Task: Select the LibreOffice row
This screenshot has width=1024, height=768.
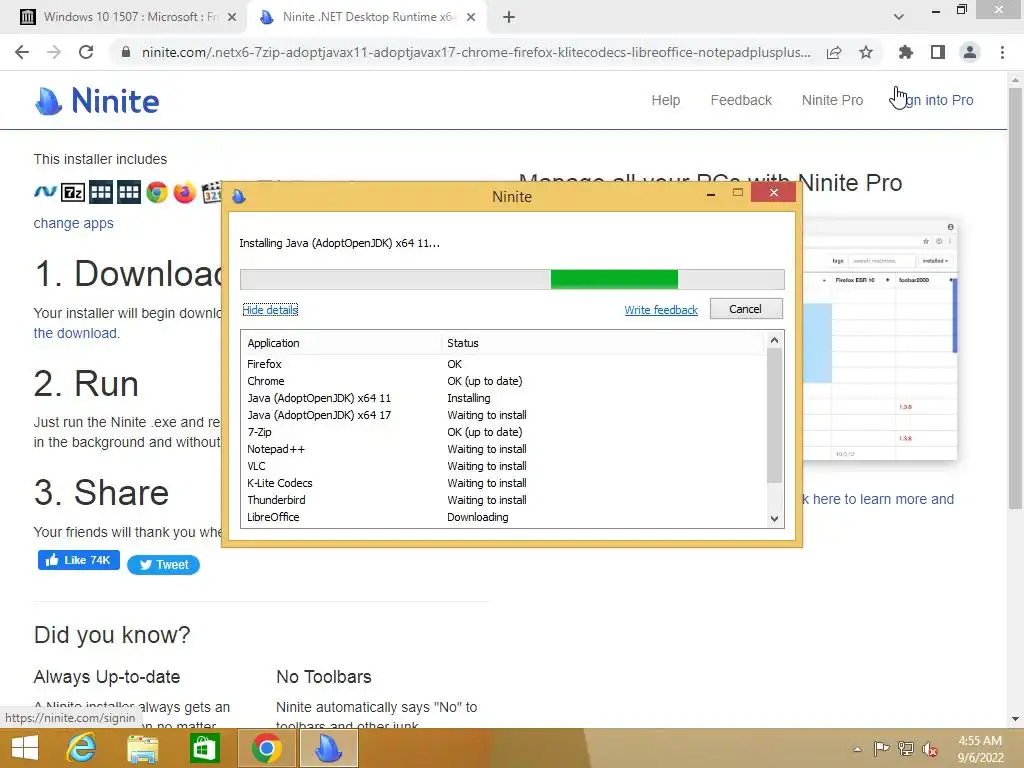Action: [x=504, y=517]
